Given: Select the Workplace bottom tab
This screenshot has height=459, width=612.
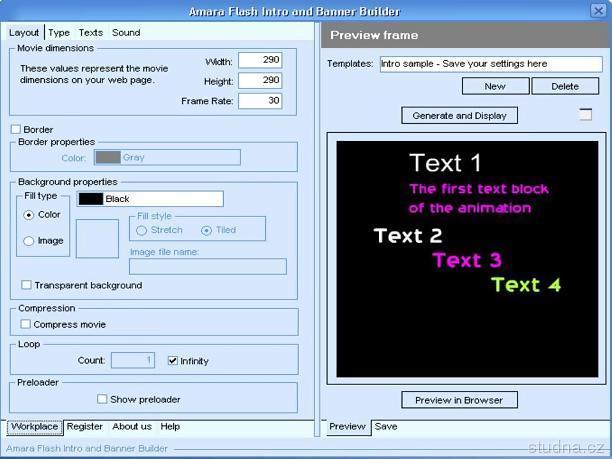Looking at the screenshot, I should tap(35, 427).
